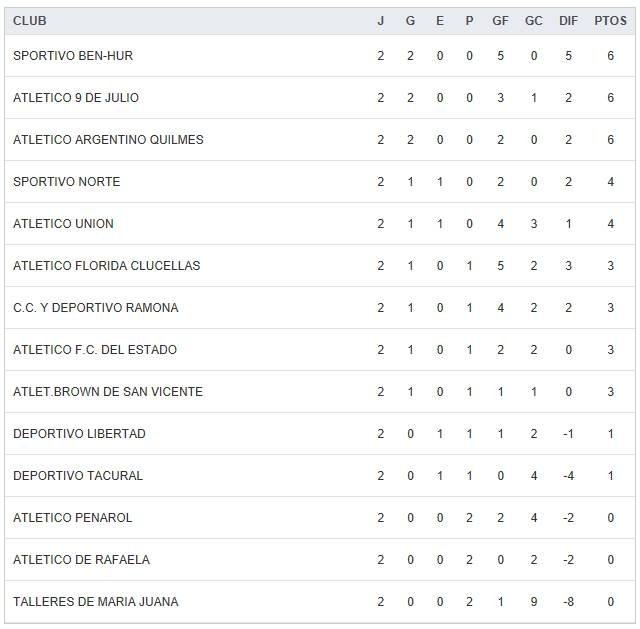Click the TALLERES DE MARIA JUANA club name
The width and height of the screenshot is (640, 629).
coord(95,602)
